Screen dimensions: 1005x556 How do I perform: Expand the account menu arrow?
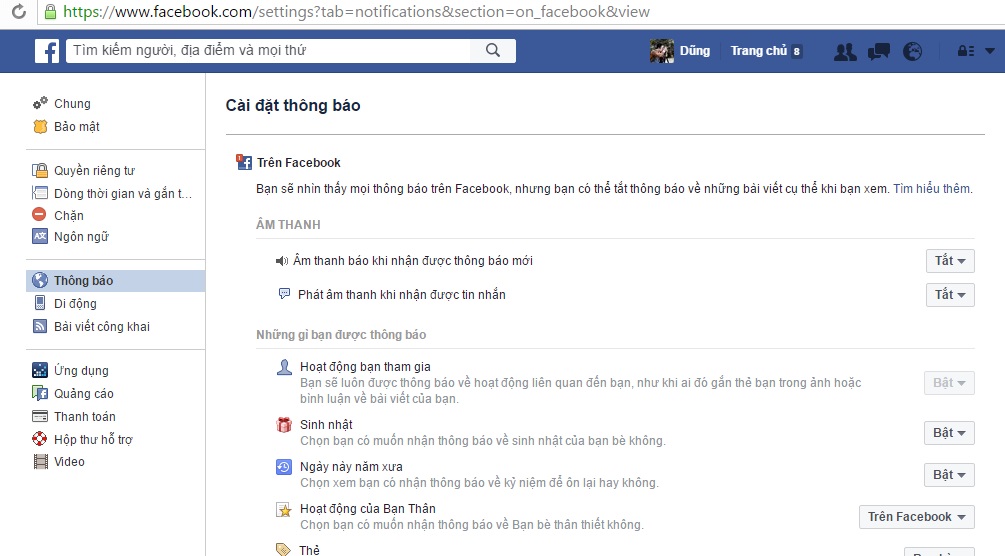click(990, 51)
